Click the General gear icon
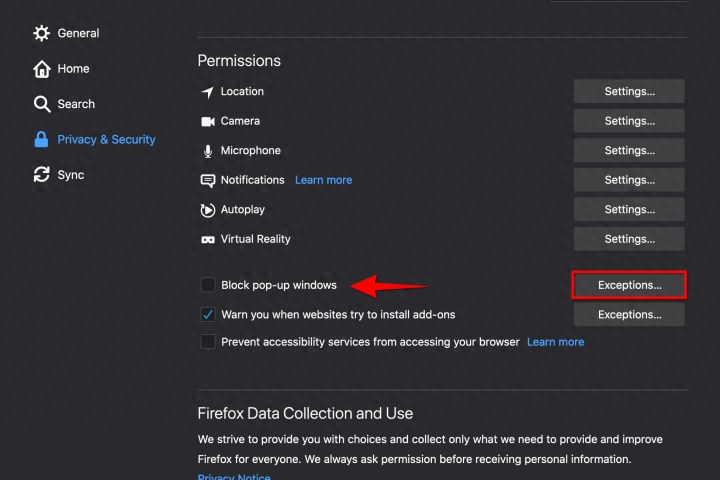The width and height of the screenshot is (720, 480). [41, 33]
